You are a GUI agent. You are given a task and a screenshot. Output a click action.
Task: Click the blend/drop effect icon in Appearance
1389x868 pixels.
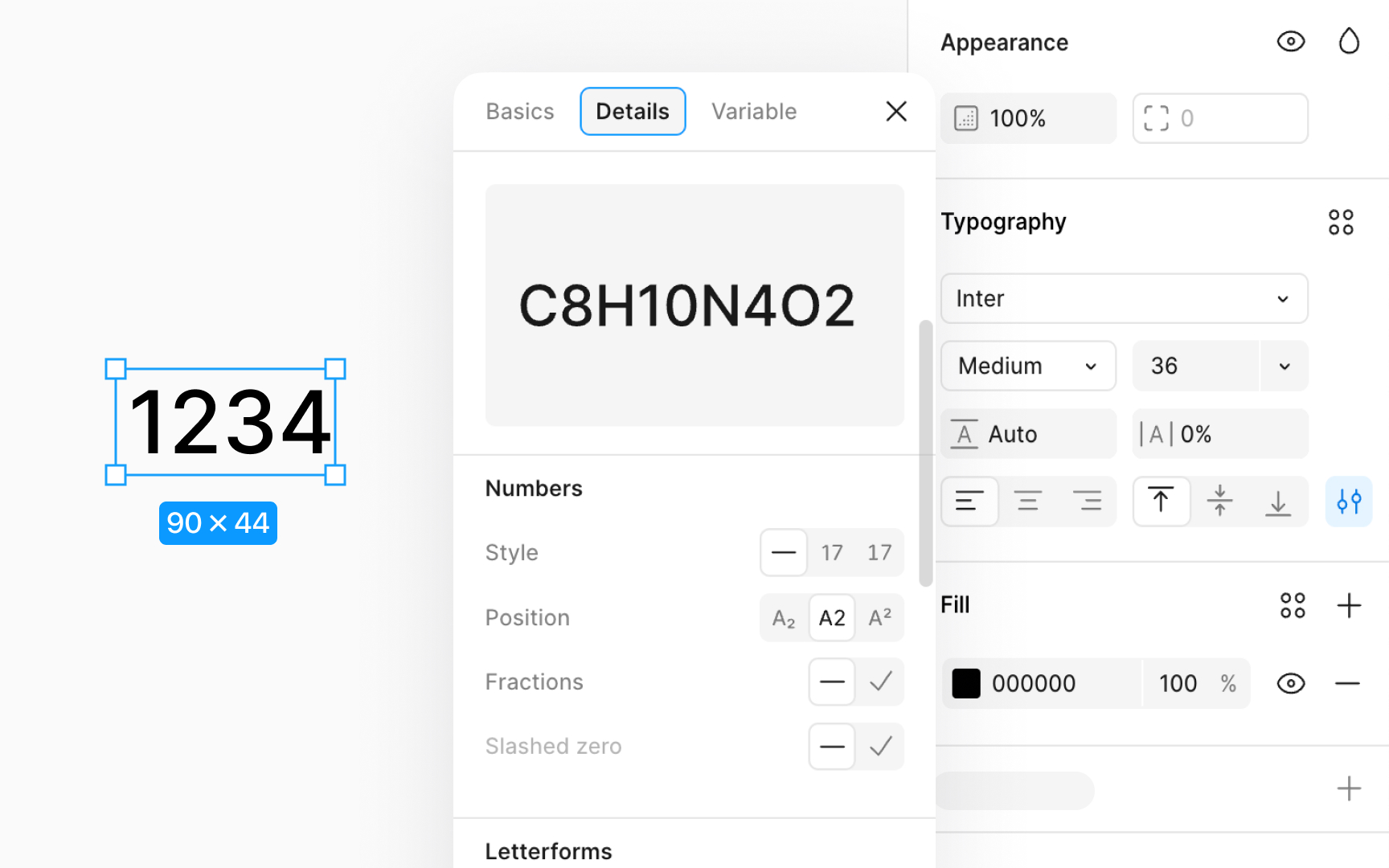[x=1349, y=41]
